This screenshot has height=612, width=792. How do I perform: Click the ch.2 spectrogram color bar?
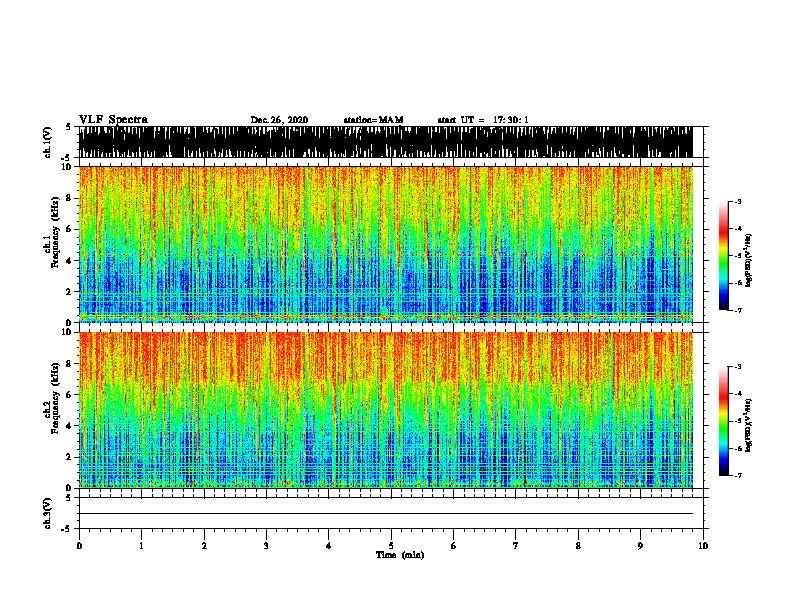click(x=723, y=421)
